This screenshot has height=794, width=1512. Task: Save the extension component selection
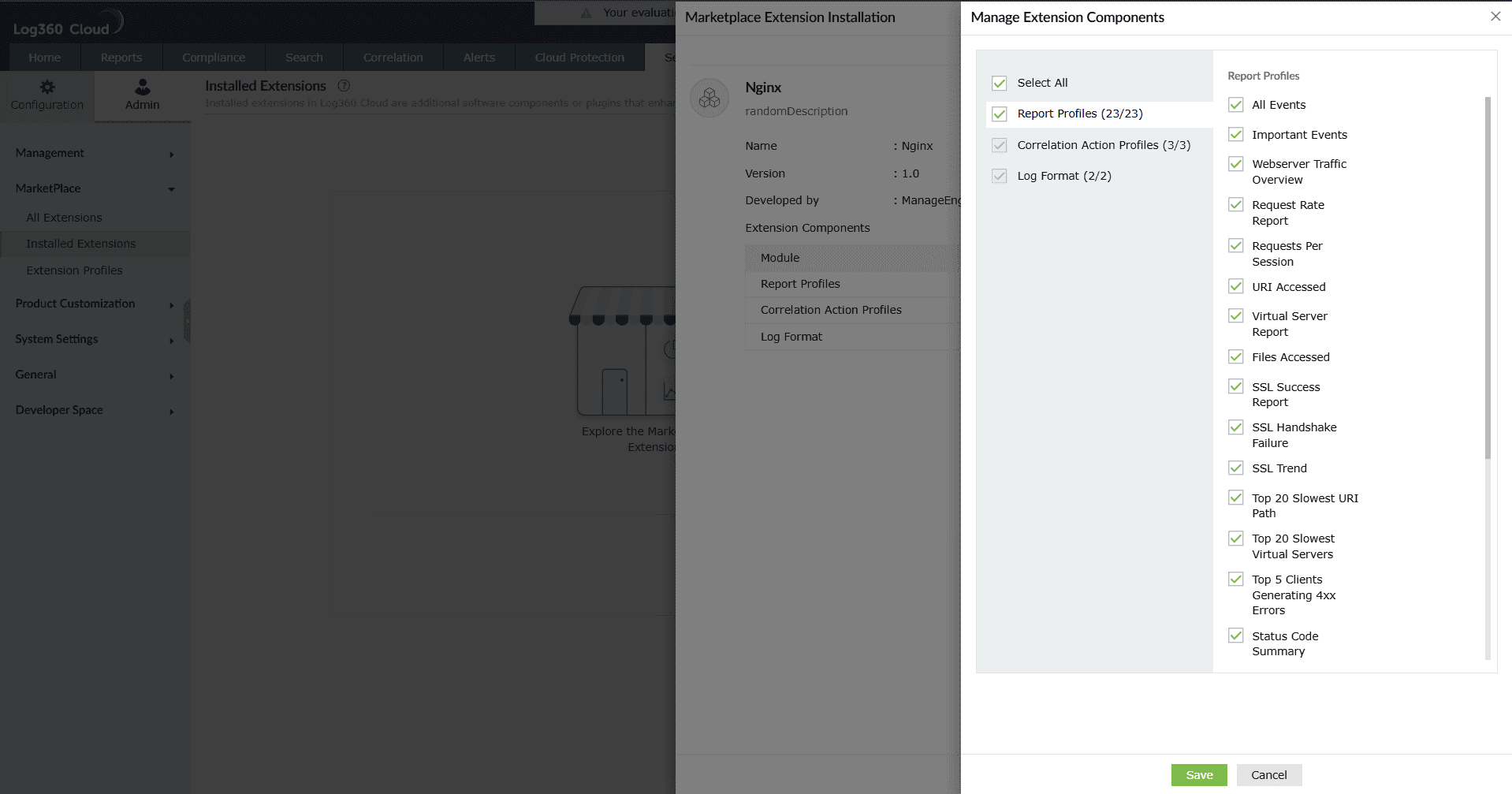(1199, 775)
